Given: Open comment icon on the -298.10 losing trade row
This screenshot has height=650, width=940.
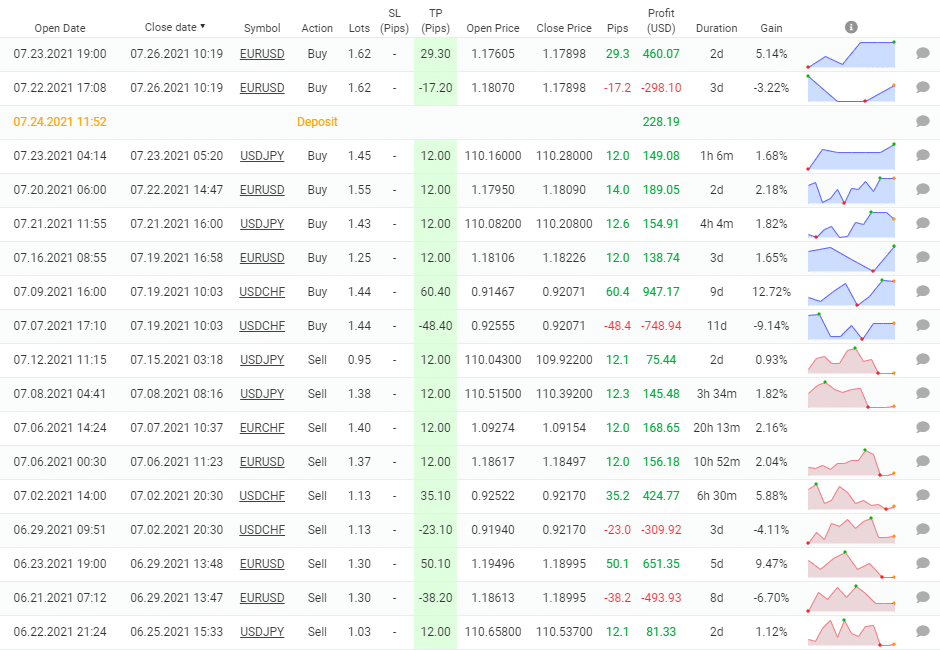Looking at the screenshot, I should point(922,88).
